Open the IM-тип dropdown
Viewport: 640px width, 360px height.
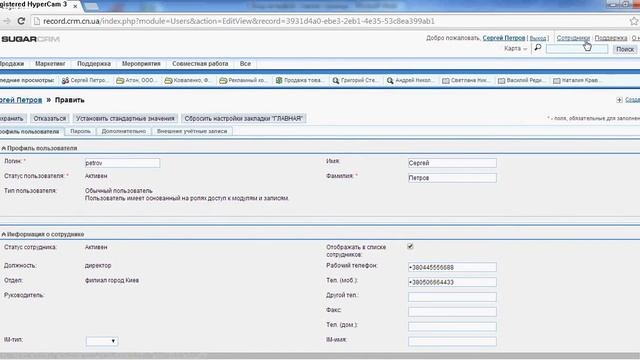[x=102, y=341]
